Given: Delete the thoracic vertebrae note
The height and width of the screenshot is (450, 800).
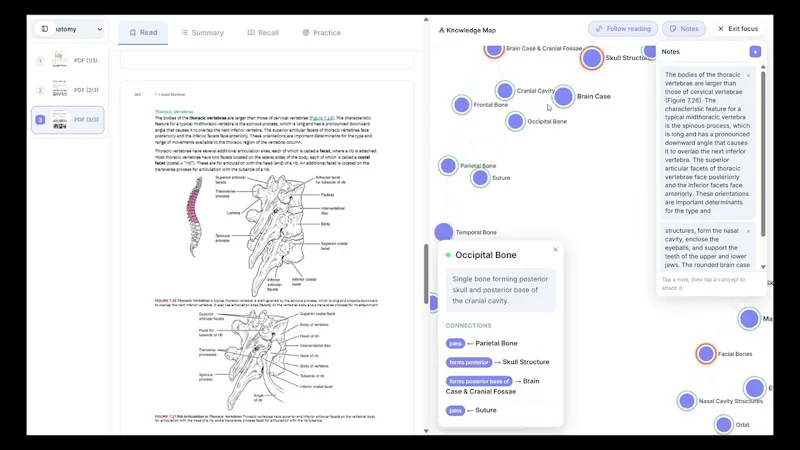Looking at the screenshot, I should (x=748, y=76).
